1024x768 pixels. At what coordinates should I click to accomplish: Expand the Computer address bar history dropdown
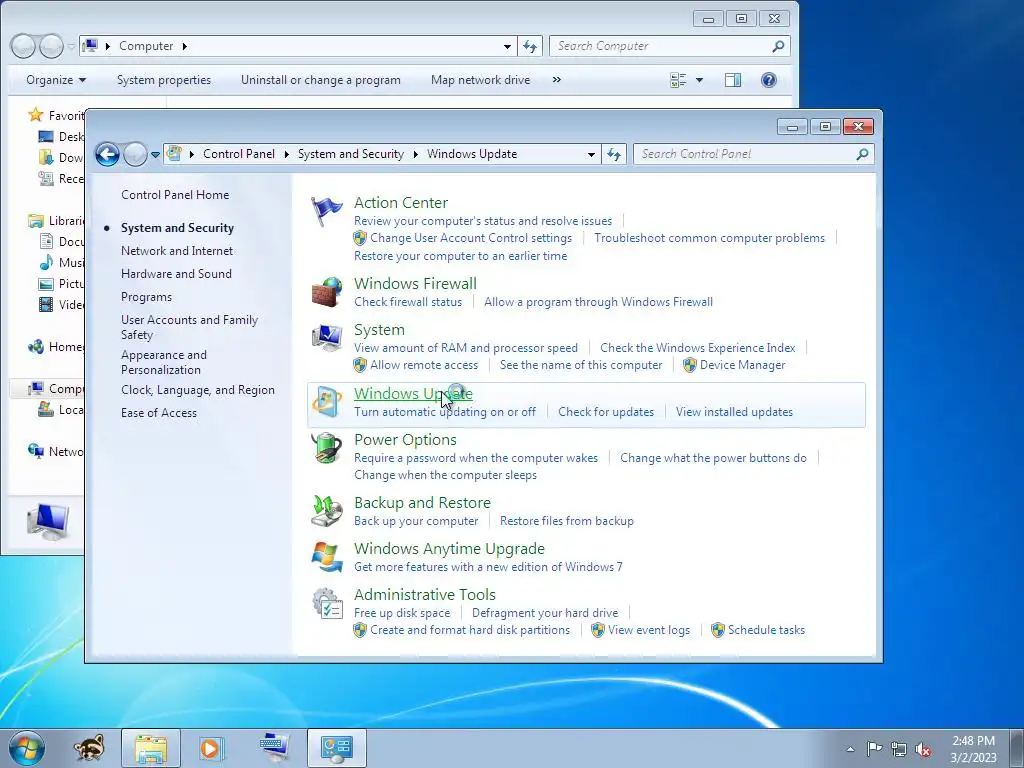(x=507, y=46)
